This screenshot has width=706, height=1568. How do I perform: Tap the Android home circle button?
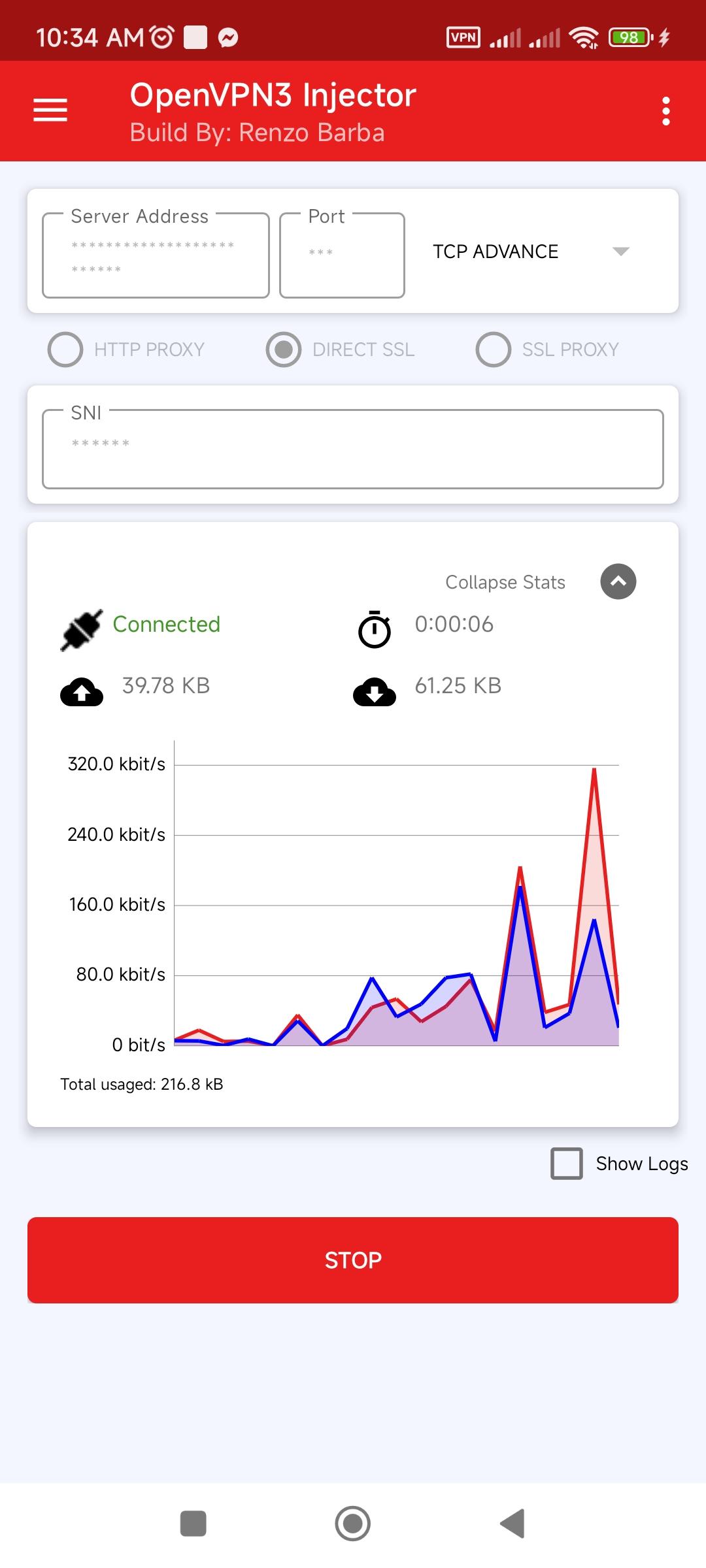[x=353, y=1524]
